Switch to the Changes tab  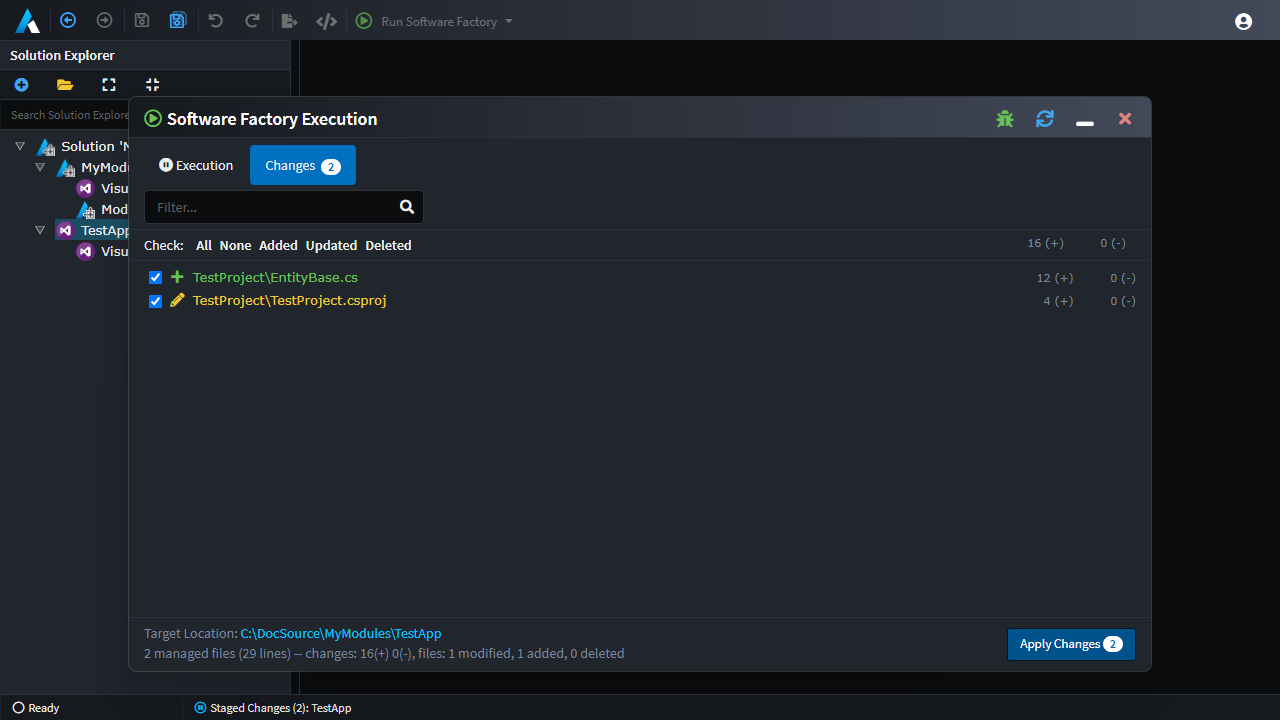click(303, 166)
